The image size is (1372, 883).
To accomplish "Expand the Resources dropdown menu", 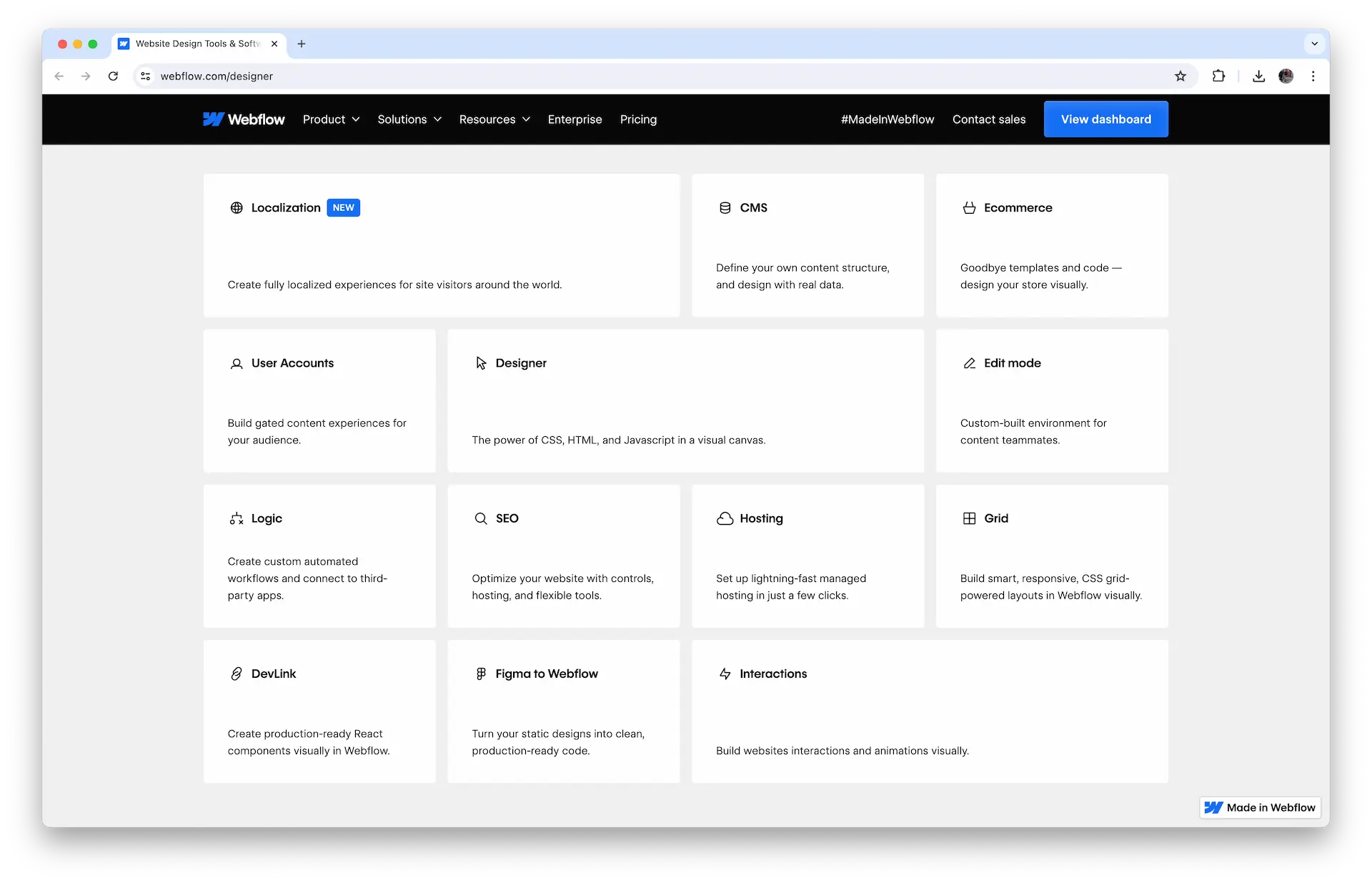I will (494, 119).
